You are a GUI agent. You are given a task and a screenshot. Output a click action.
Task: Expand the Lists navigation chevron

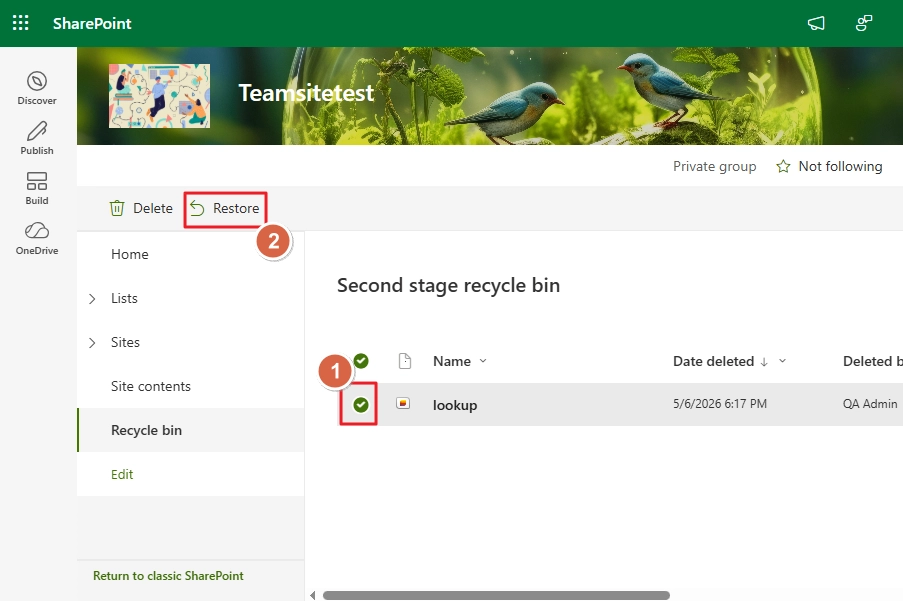[x=92, y=298]
